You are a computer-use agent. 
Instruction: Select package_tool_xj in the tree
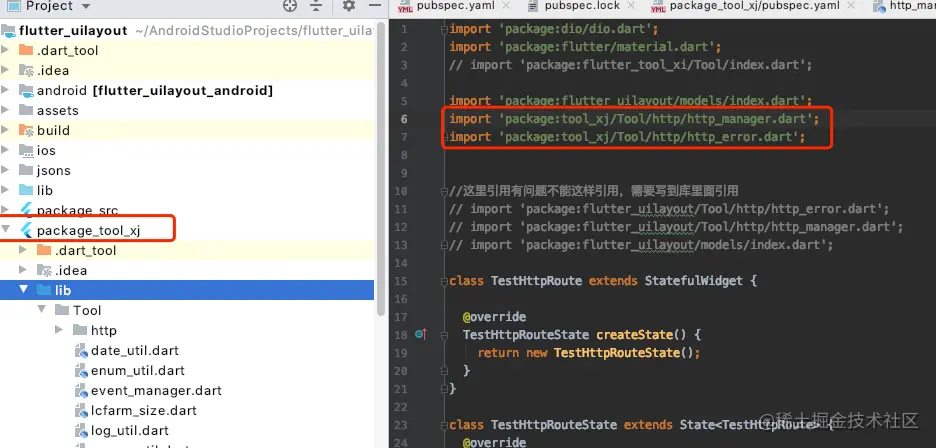click(x=88, y=230)
